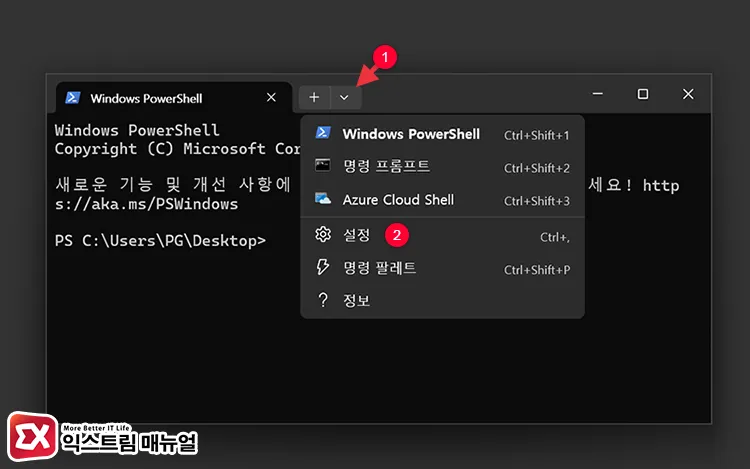
Task: Click the PowerShell icon in the dropdown menu
Action: pos(323,132)
